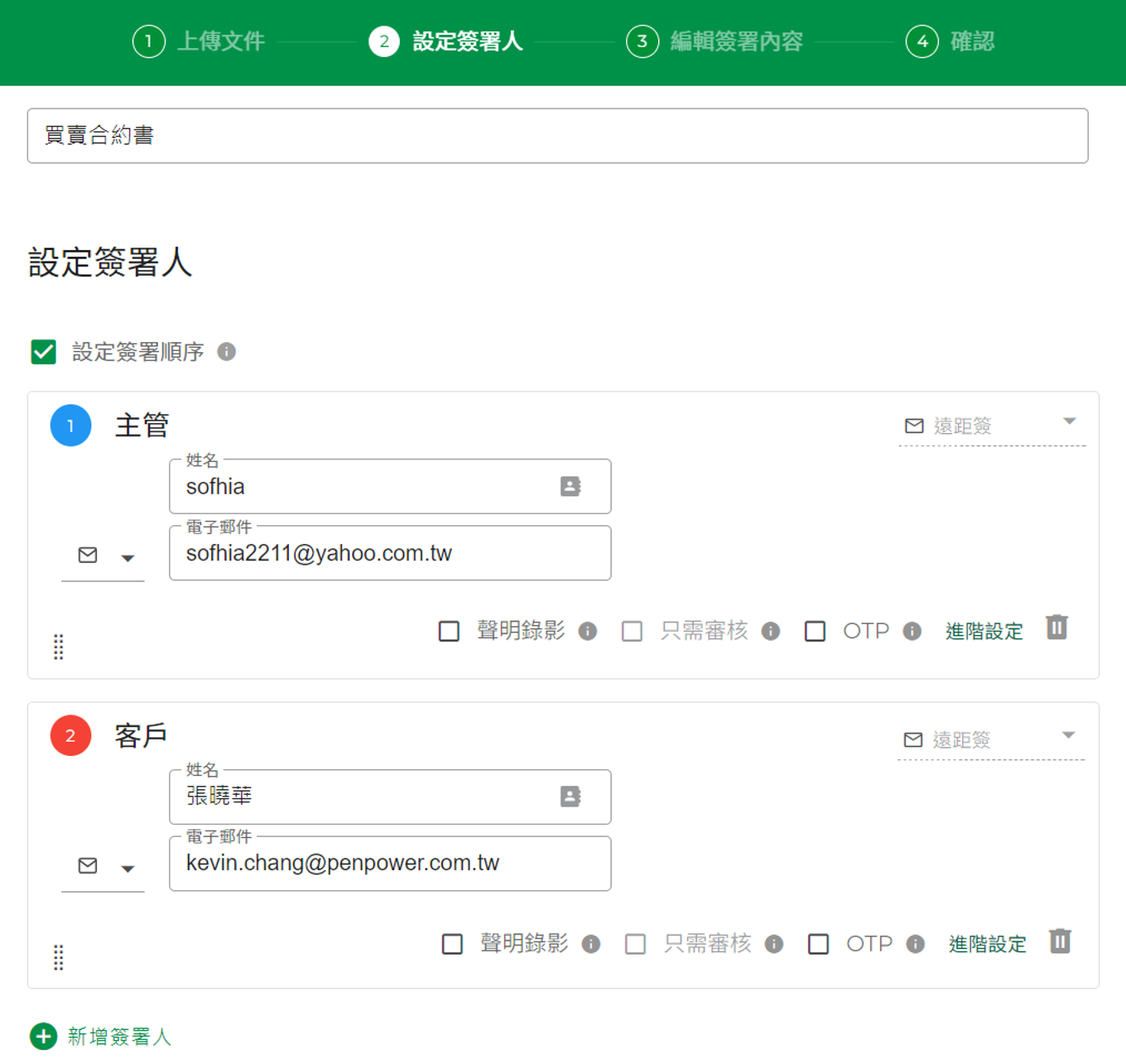Open address book icon for sofhia name field
This screenshot has width=1126, height=1064.
570,486
